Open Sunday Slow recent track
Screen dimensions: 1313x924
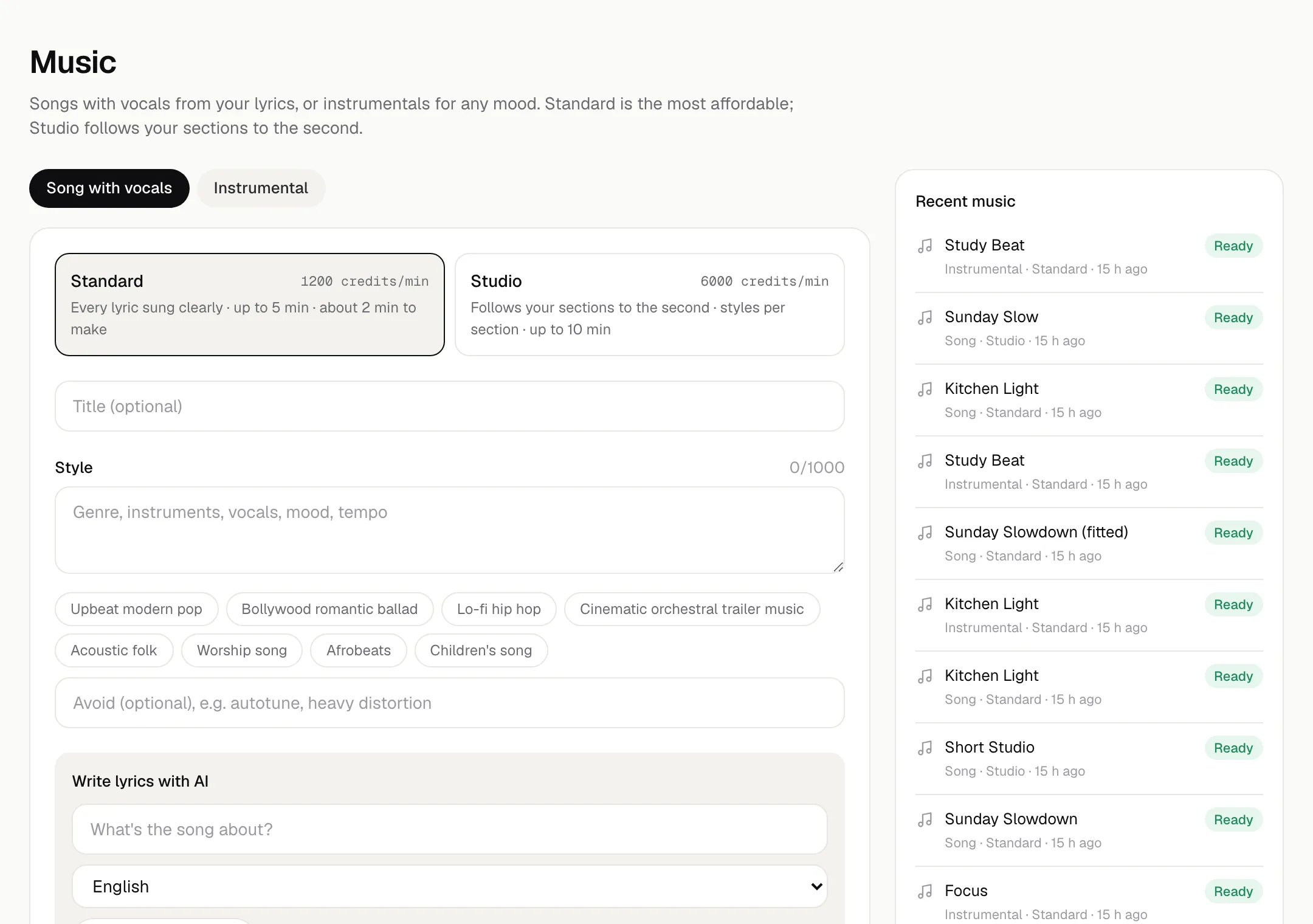pos(1089,328)
